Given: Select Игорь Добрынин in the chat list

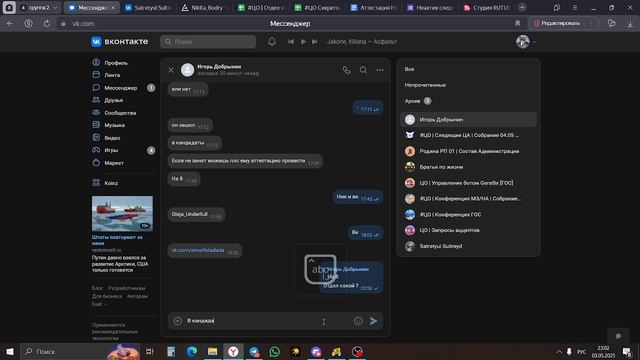Looking at the screenshot, I should click(469, 120).
